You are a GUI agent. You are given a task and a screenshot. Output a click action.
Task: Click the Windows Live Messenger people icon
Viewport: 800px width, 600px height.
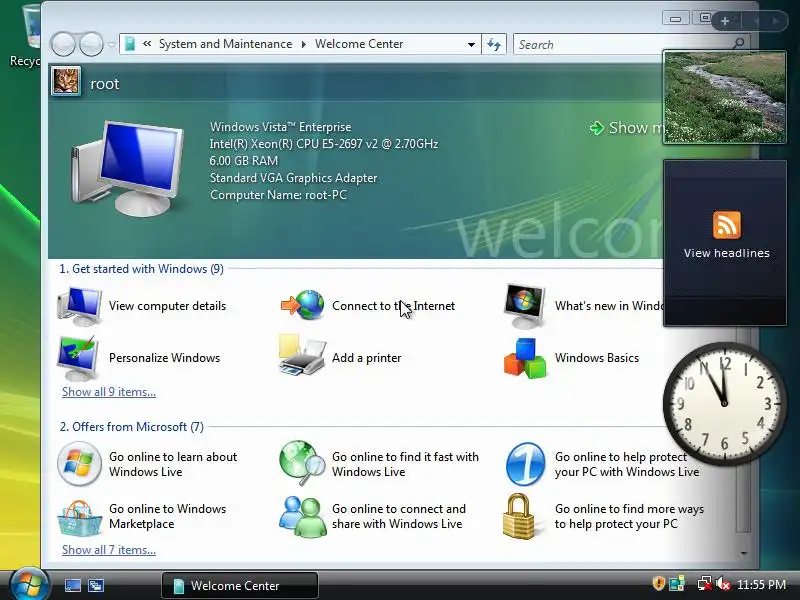click(303, 516)
